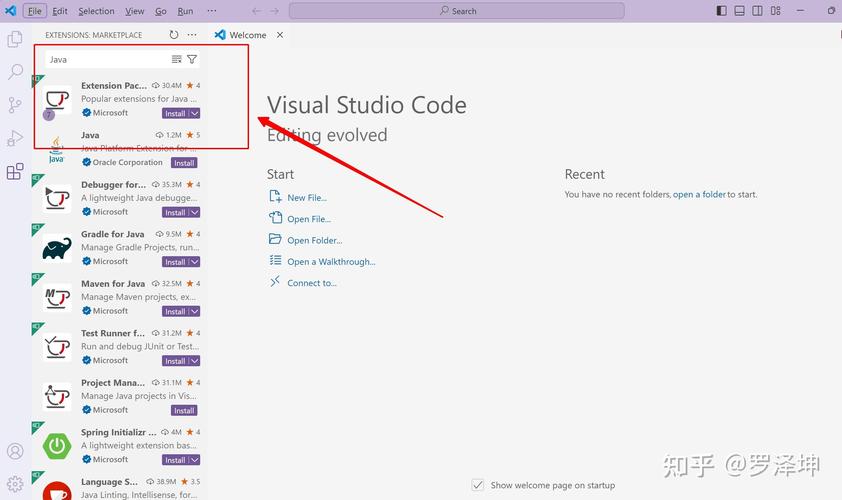Open the Source Control view
Viewport: 842px width, 500px height.
click(x=15, y=105)
